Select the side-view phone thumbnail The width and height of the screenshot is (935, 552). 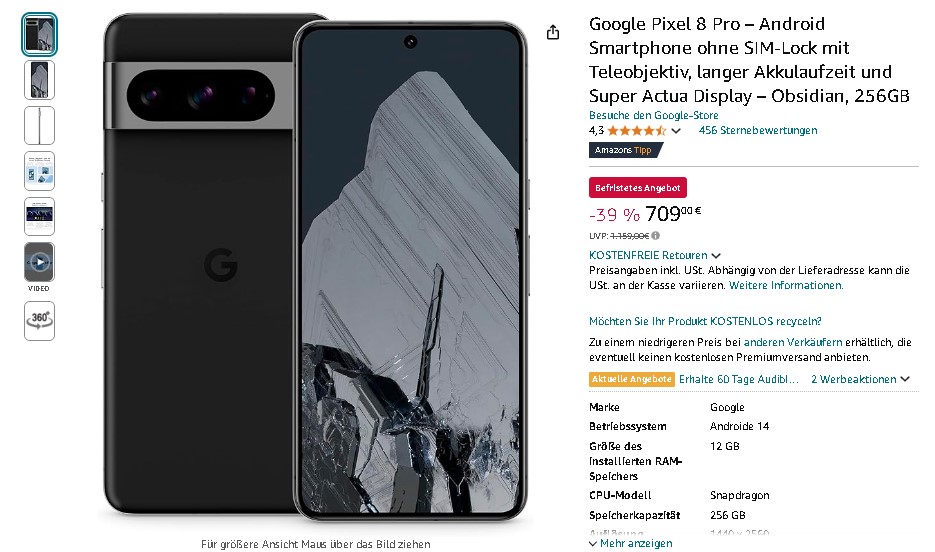click(39, 125)
